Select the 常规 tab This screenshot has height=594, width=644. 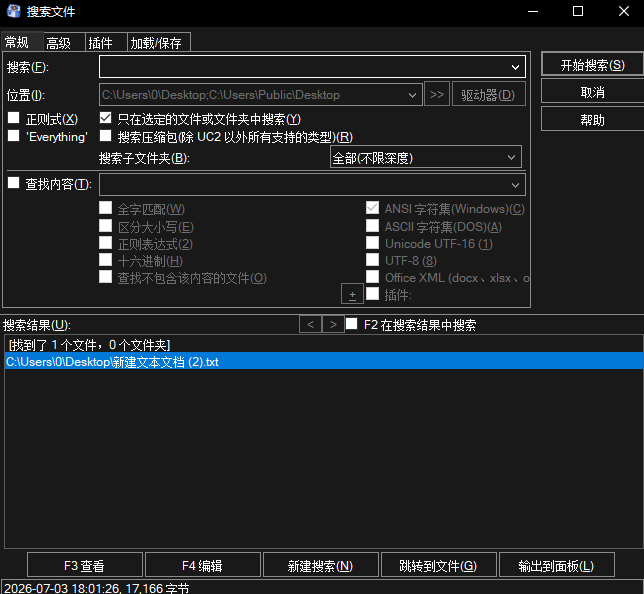pyautogui.click(x=22, y=41)
